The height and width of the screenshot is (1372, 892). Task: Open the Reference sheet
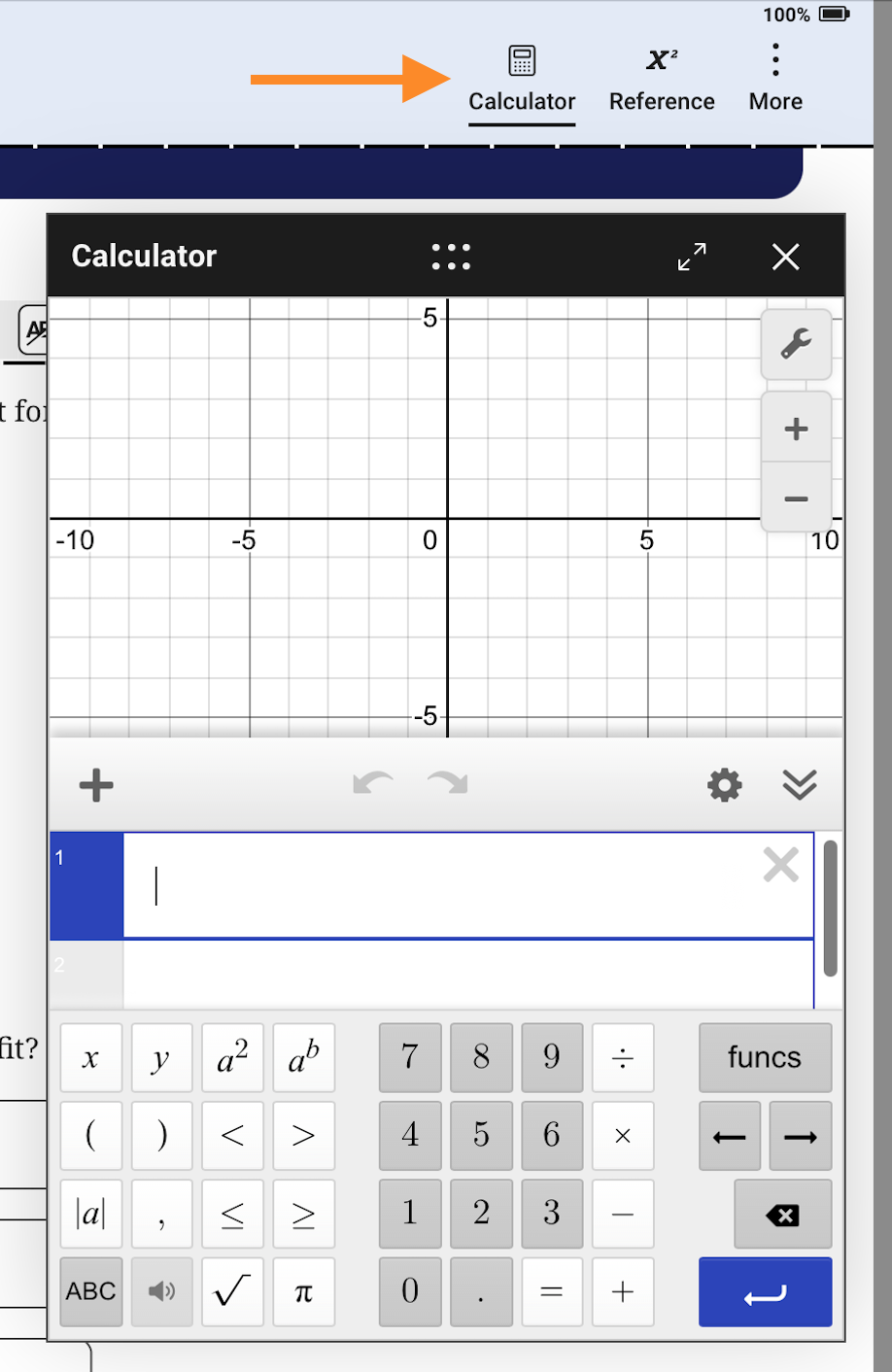click(662, 78)
